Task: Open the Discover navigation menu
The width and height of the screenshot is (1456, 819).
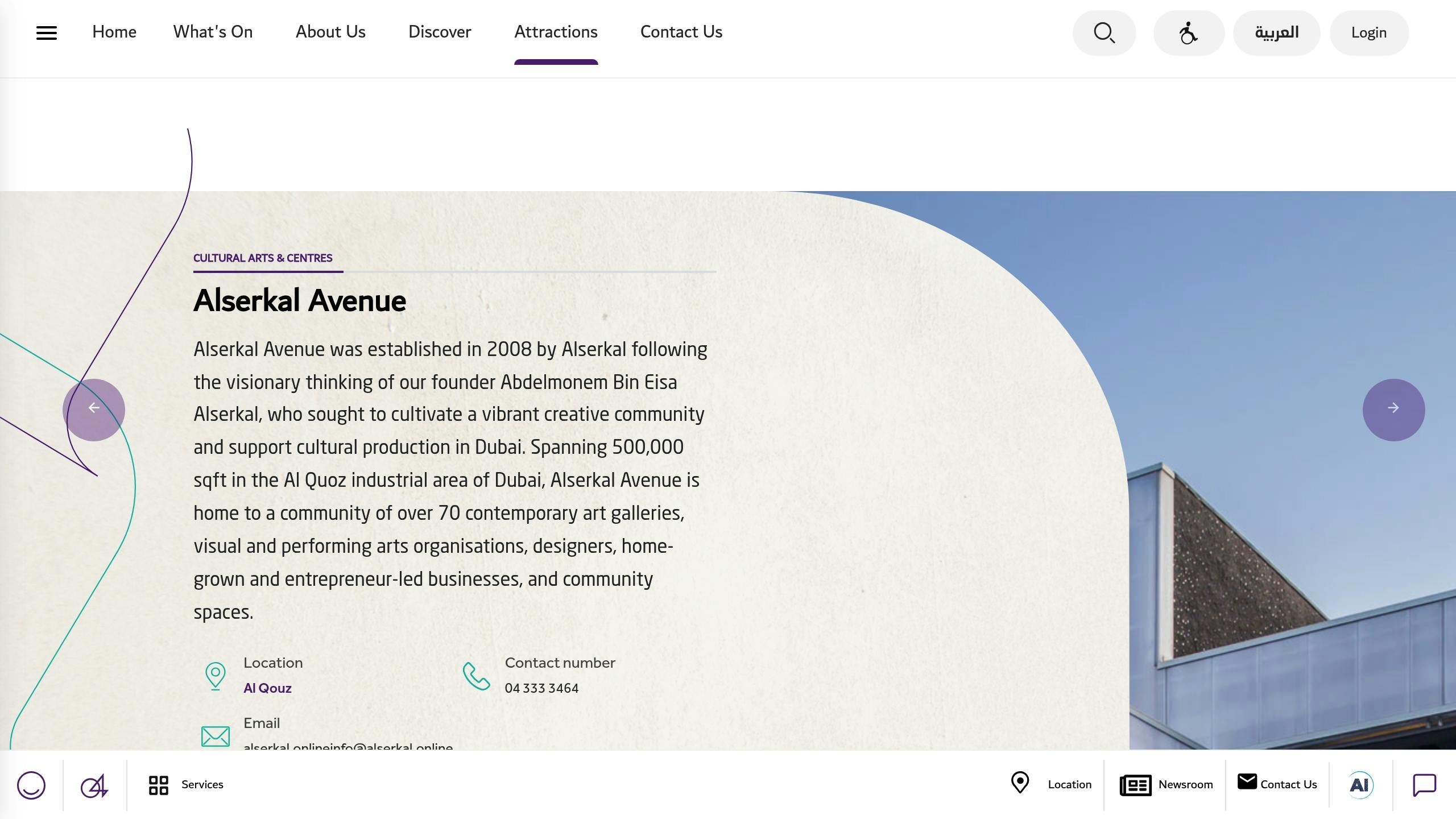Action: pos(440,32)
